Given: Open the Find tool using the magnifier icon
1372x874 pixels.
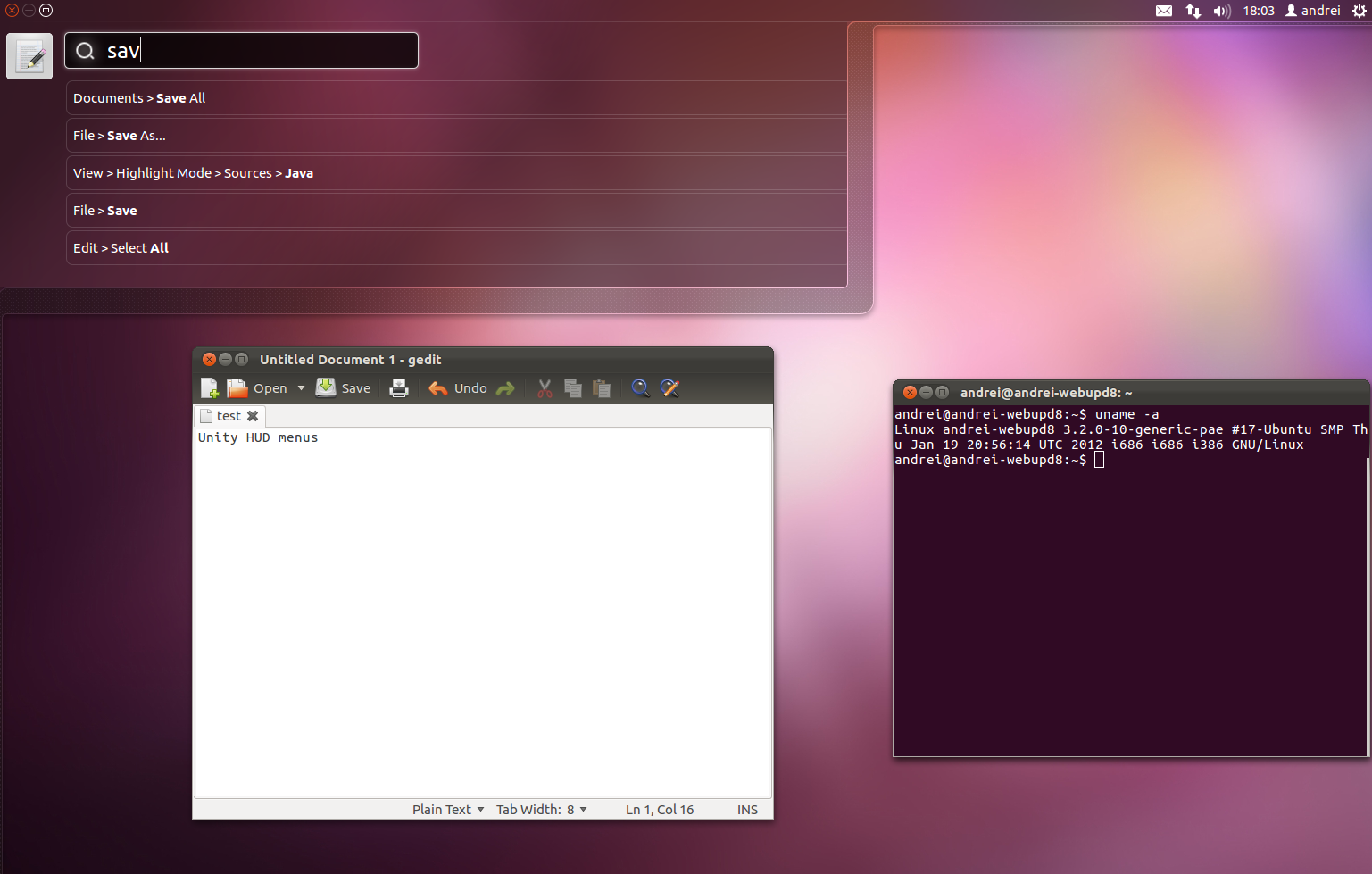Looking at the screenshot, I should pyautogui.click(x=640, y=387).
